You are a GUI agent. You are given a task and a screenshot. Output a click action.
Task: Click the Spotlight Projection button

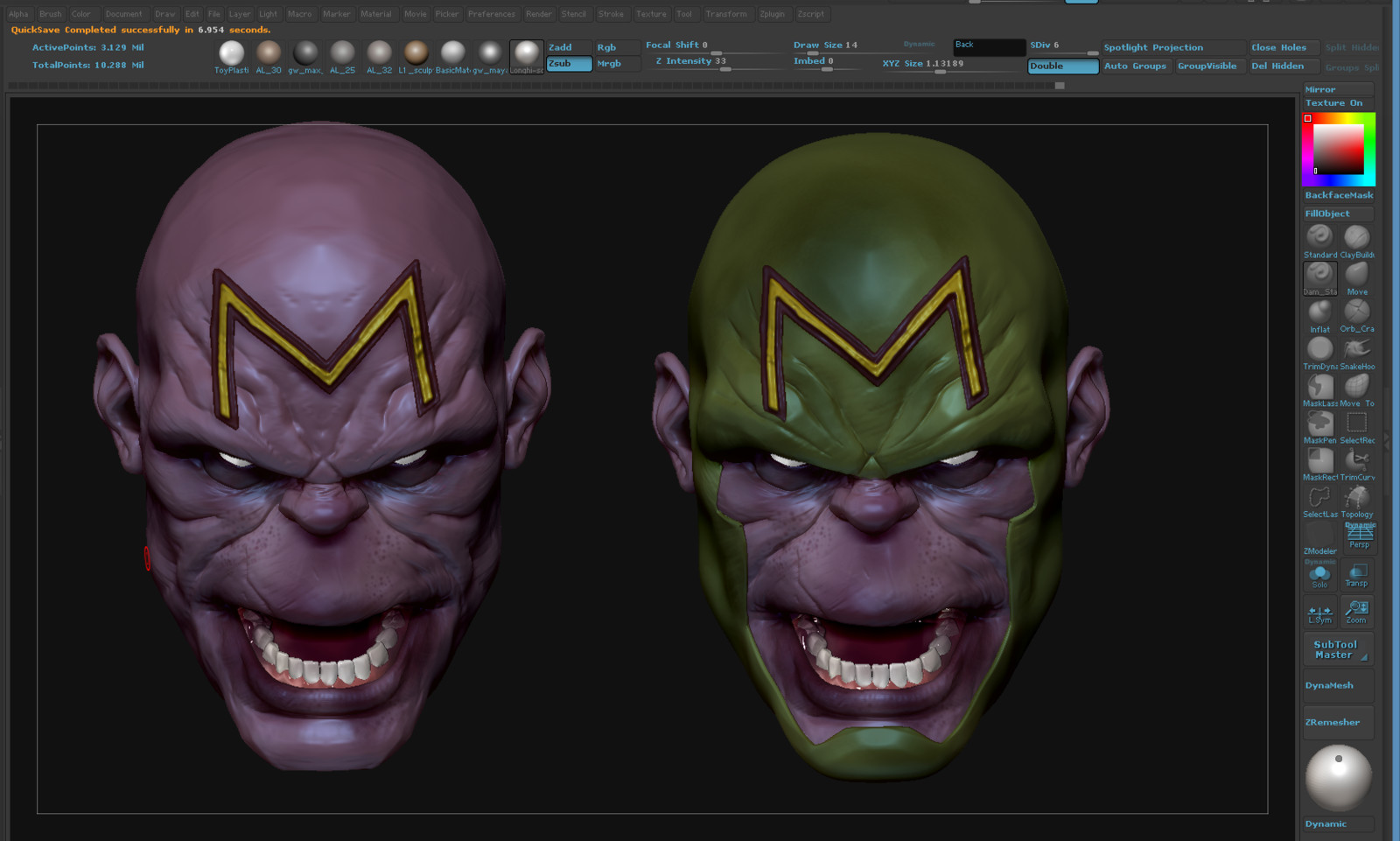1173,48
